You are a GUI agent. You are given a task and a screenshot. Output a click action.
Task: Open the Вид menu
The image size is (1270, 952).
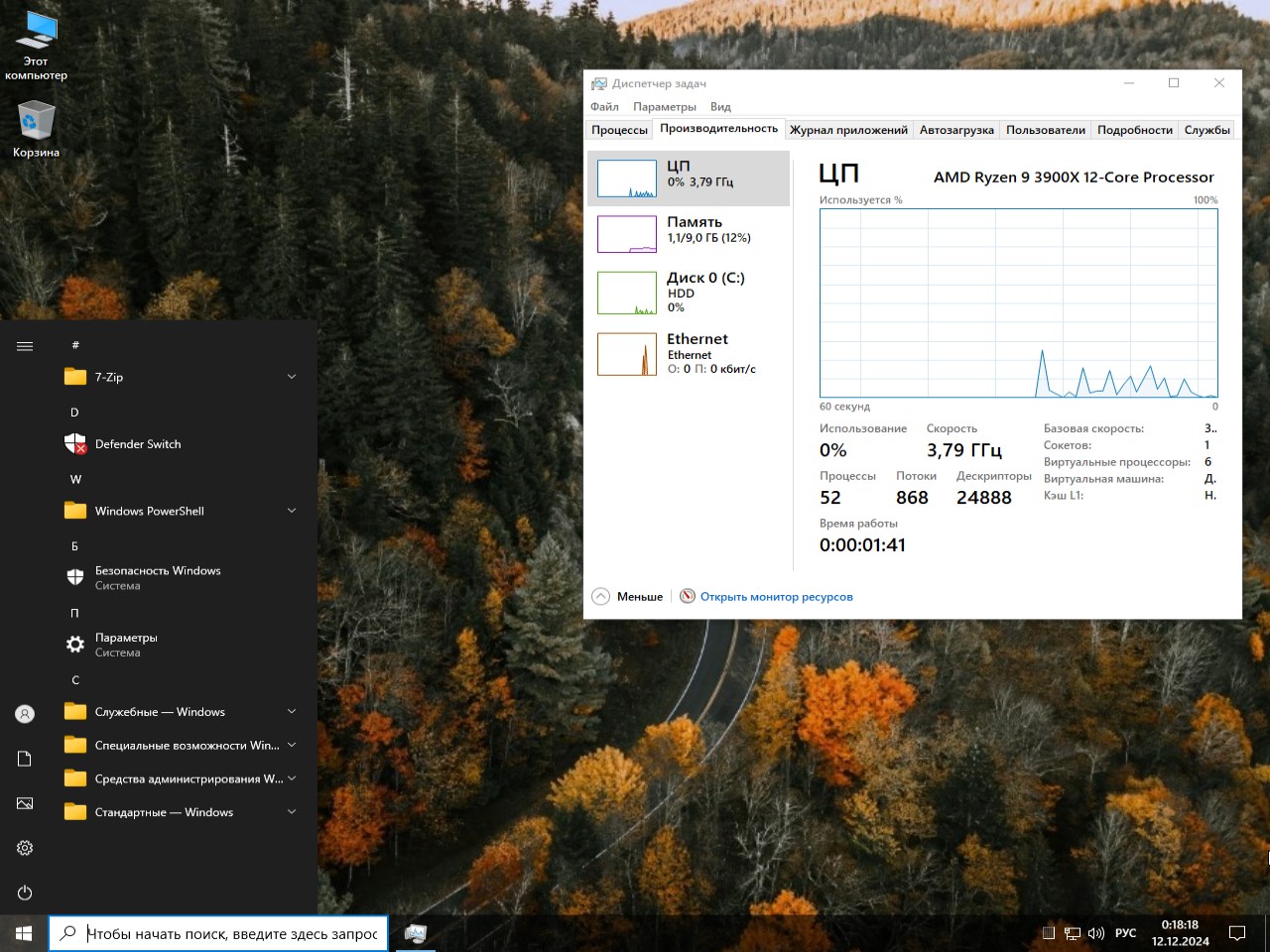point(720,107)
